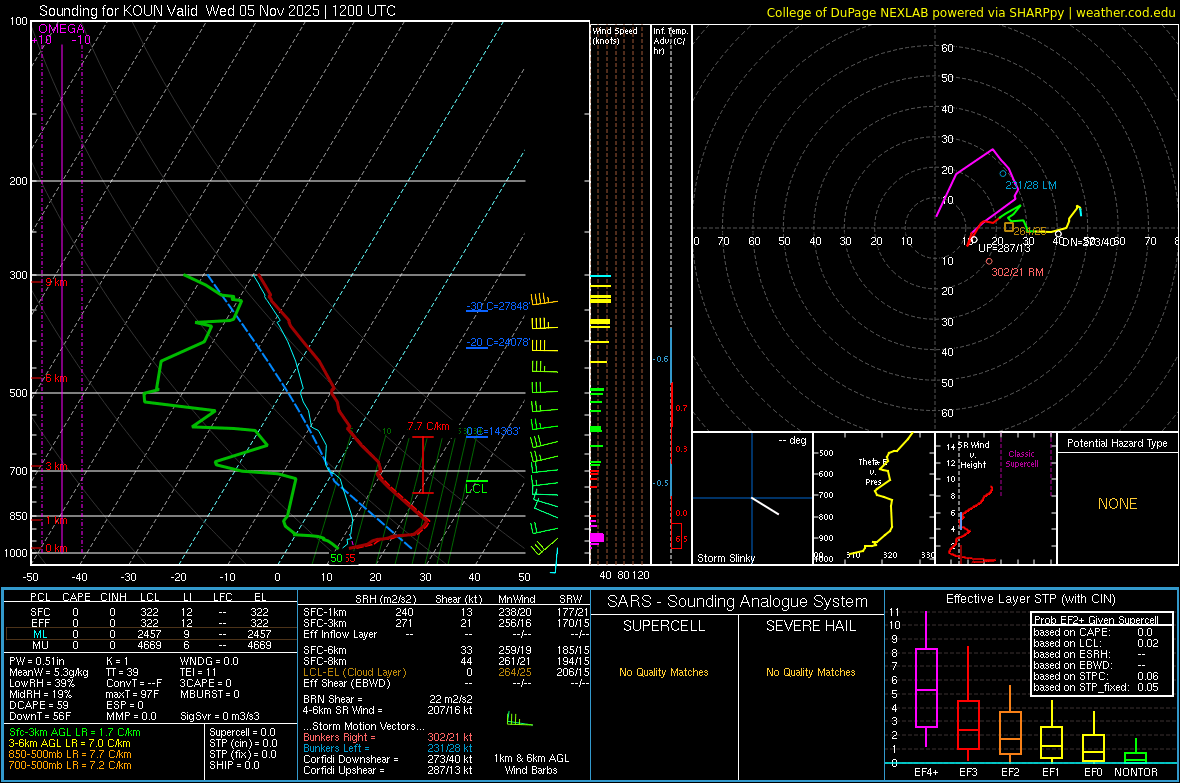Click the 'Effective Layer STP (with CIN)' title
The image size is (1180, 783).
[x=1030, y=599]
